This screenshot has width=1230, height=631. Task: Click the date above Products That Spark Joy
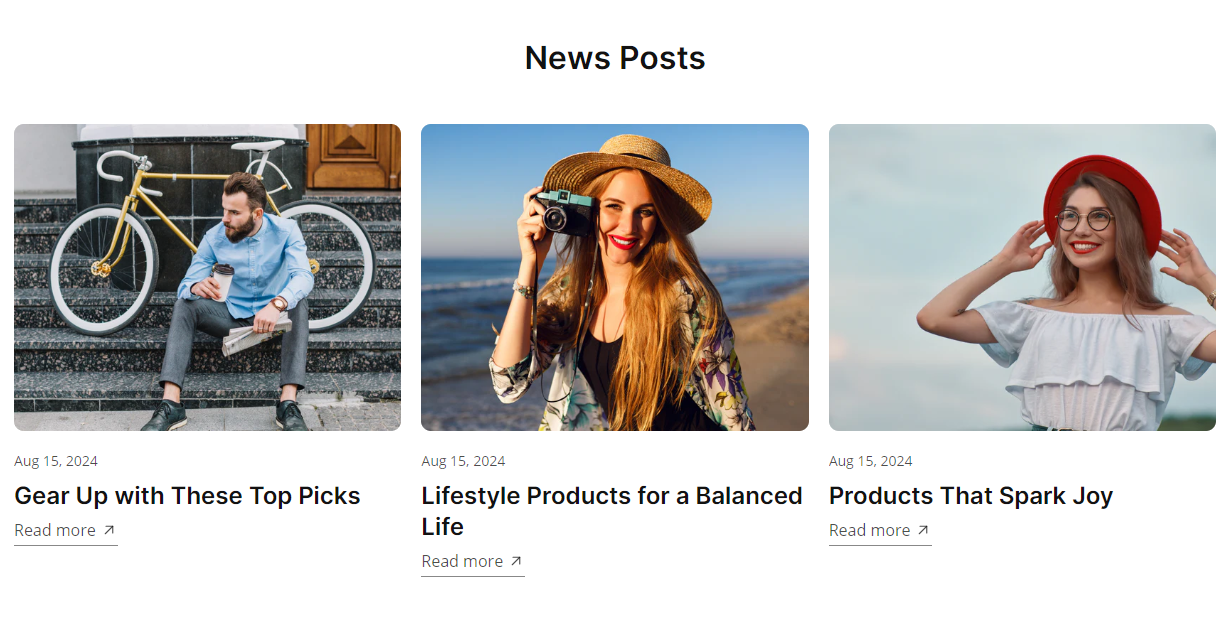[870, 461]
